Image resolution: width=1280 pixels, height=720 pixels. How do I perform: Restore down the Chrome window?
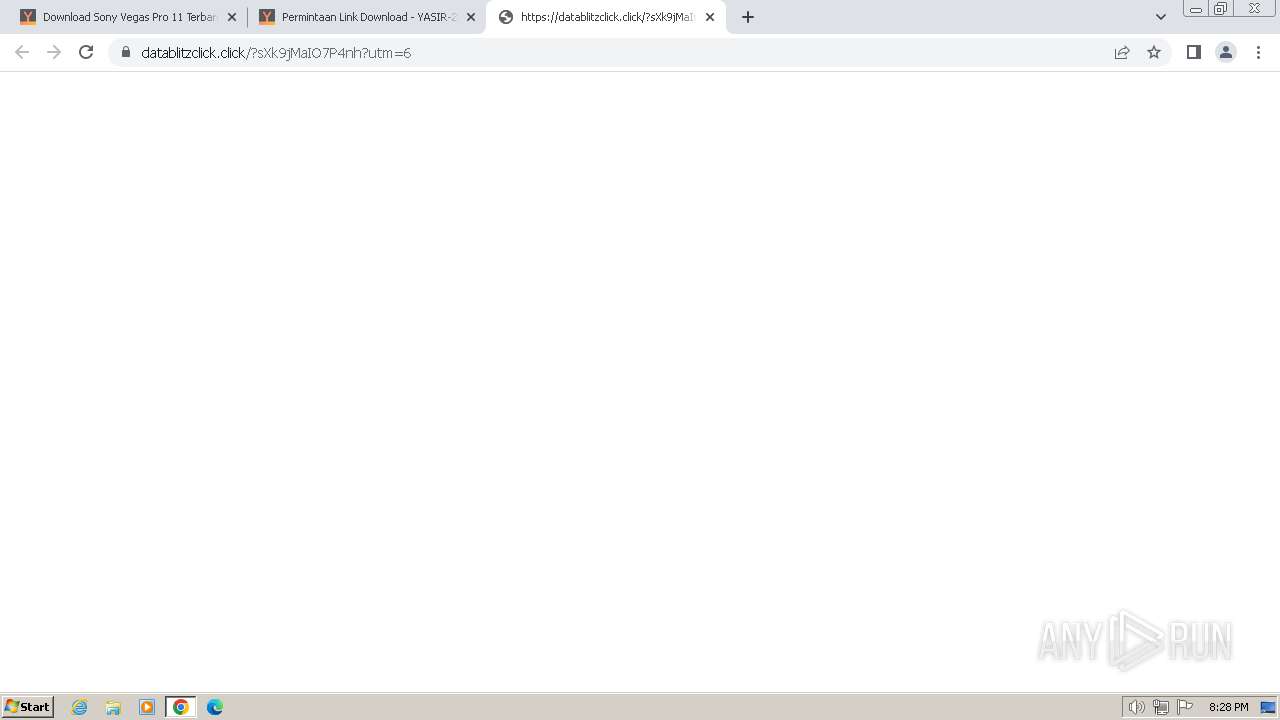click(1221, 8)
